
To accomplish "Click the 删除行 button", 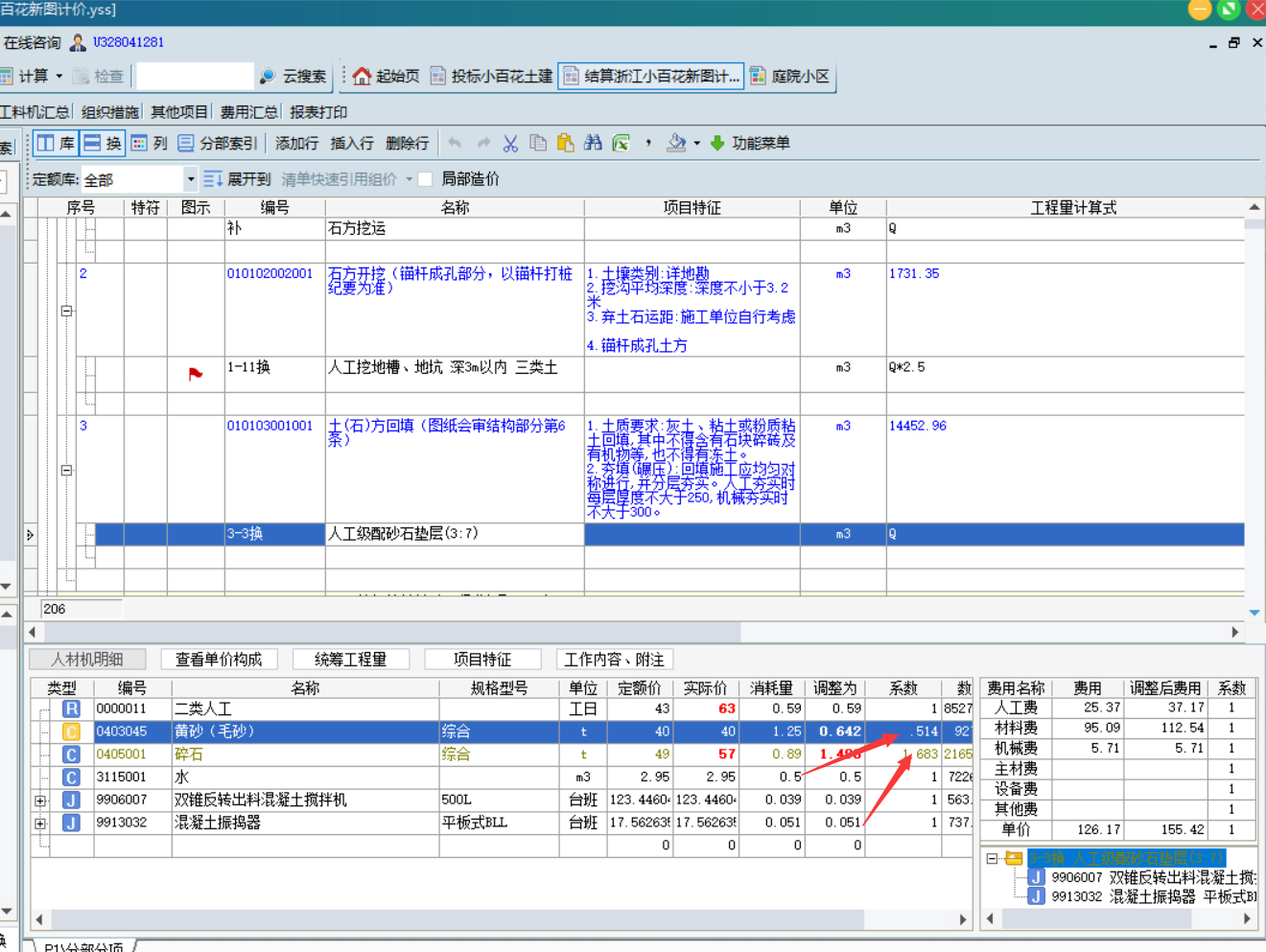I will tap(408, 144).
